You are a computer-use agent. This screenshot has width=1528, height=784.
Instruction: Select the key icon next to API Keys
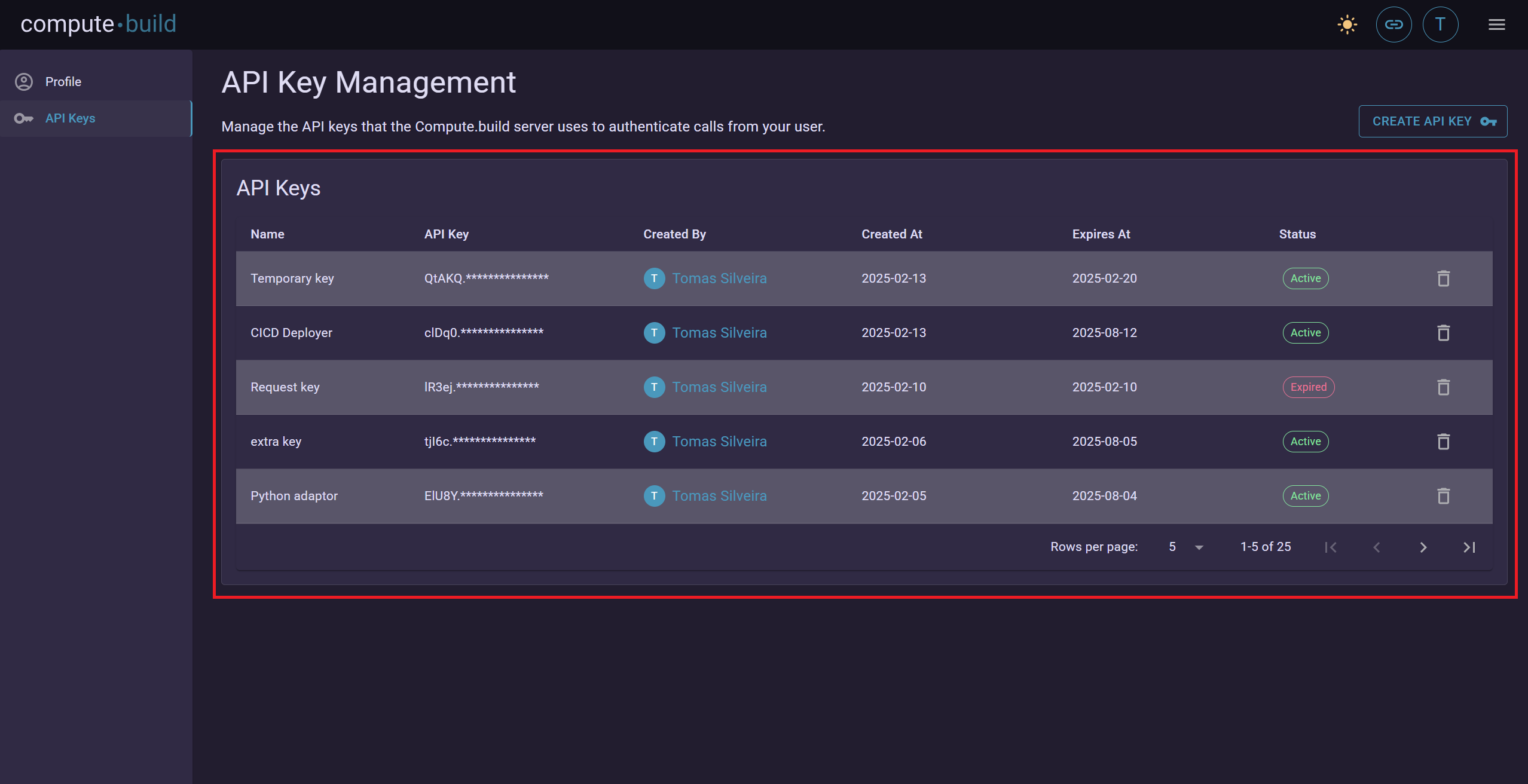coord(24,118)
